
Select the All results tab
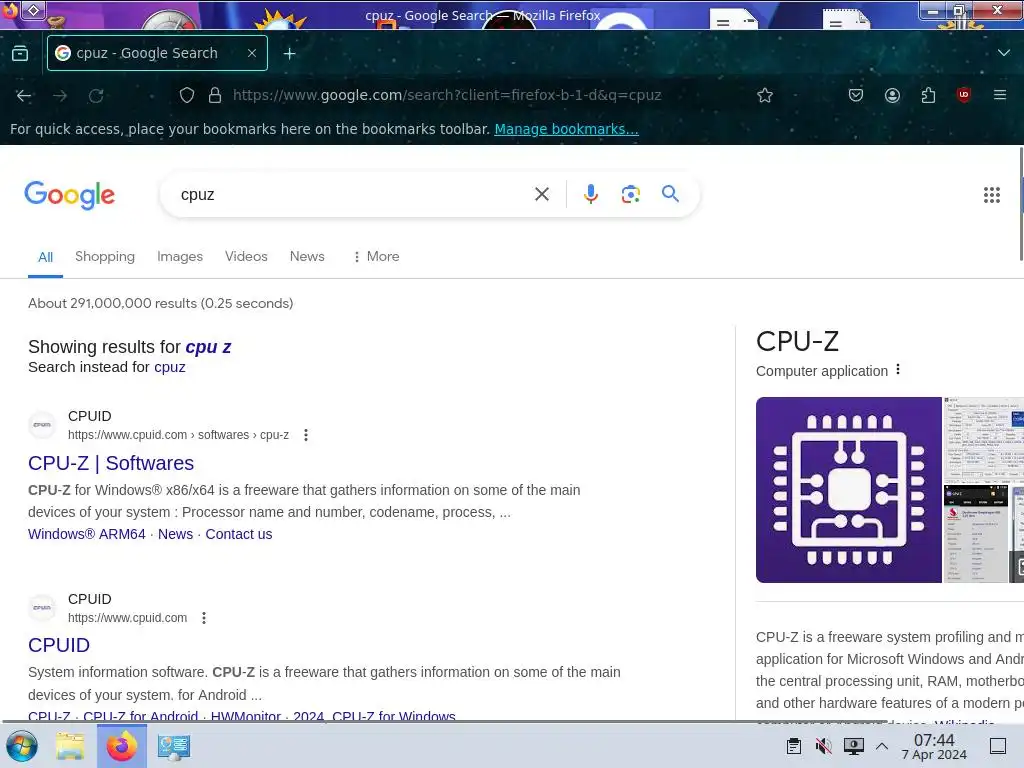coord(45,257)
